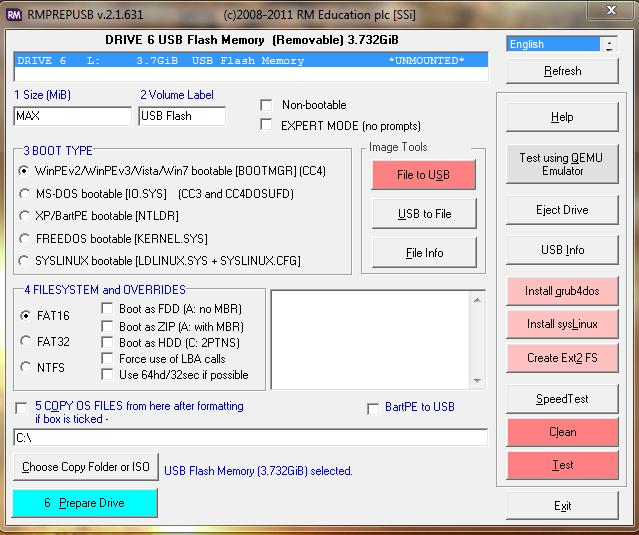Click Choose Copy Folder or ISO

pyautogui.click(x=85, y=467)
